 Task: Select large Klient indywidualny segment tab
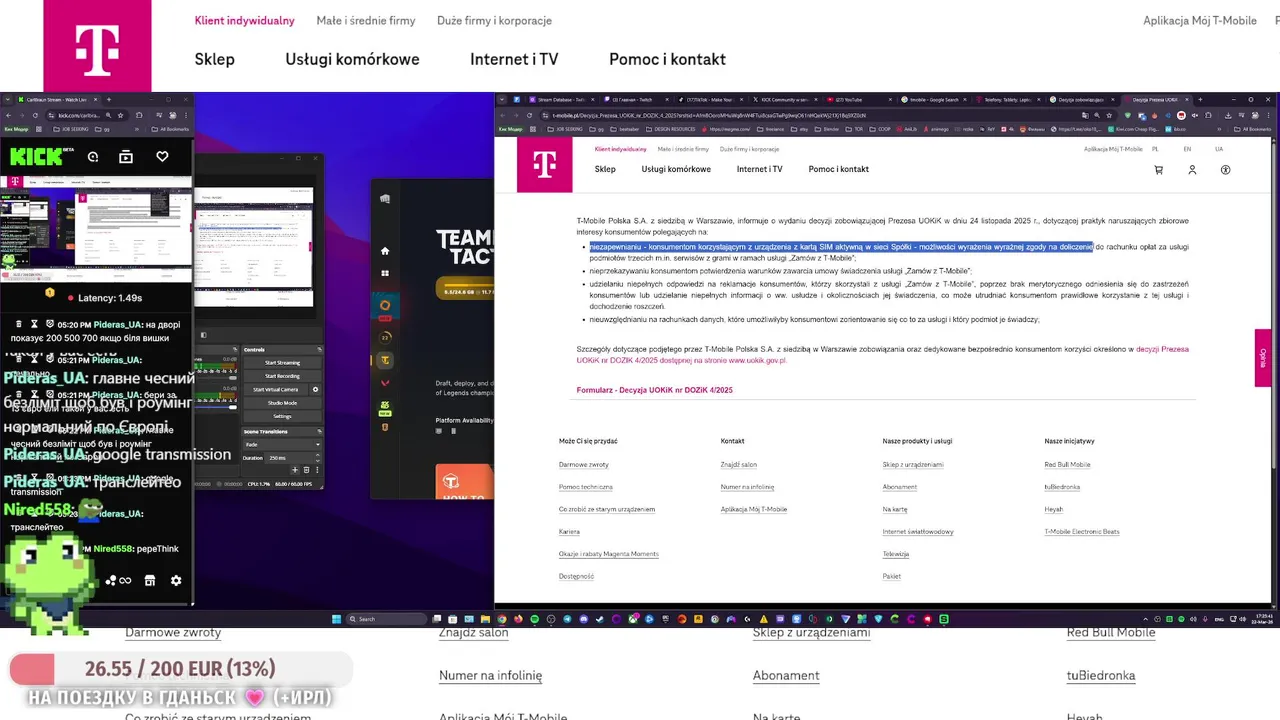pyautogui.click(x=244, y=20)
